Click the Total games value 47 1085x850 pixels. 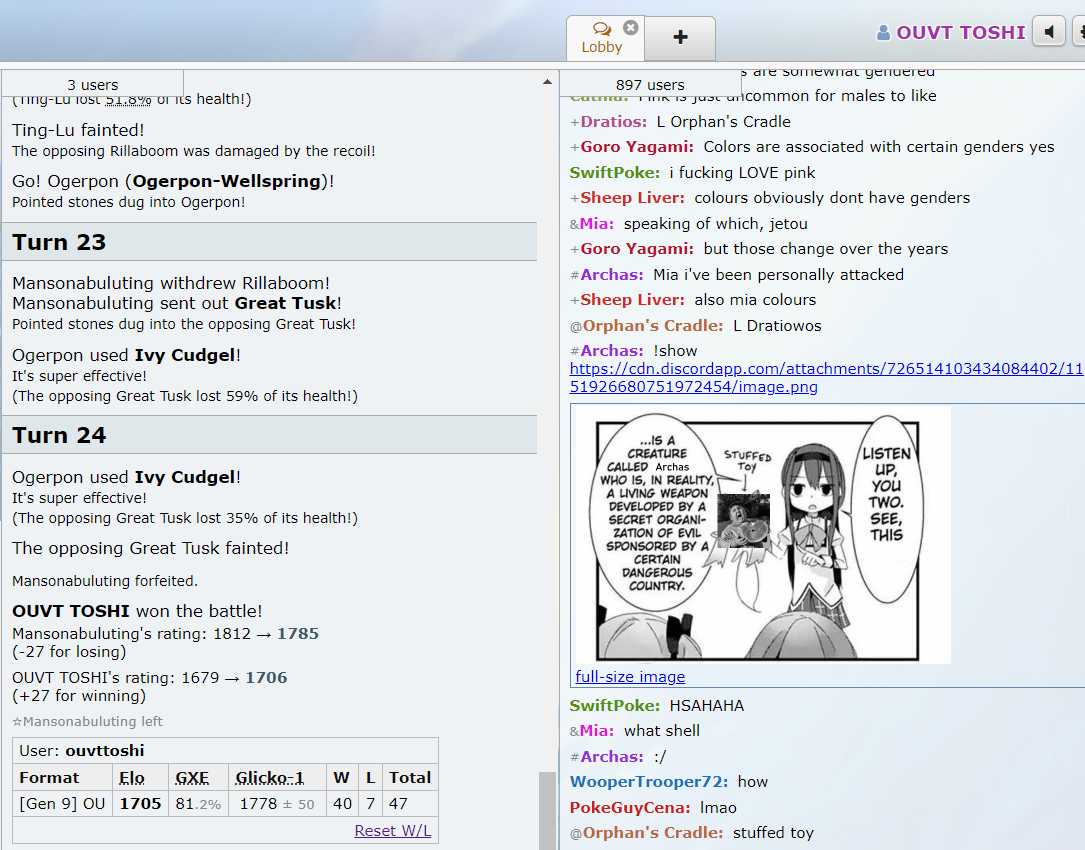click(399, 804)
